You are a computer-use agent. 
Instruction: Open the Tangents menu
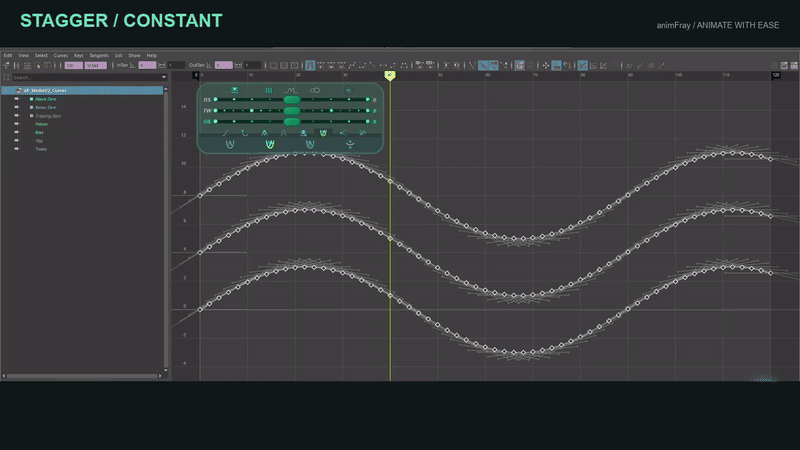99,56
